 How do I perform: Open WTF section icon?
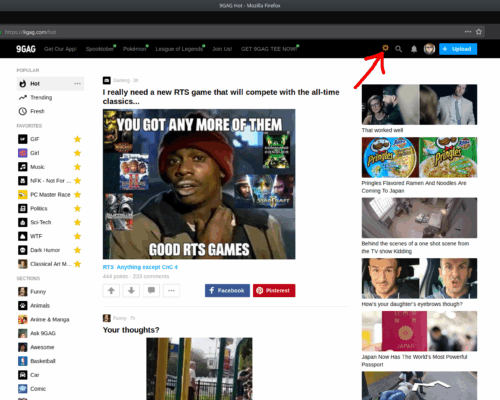22,236
